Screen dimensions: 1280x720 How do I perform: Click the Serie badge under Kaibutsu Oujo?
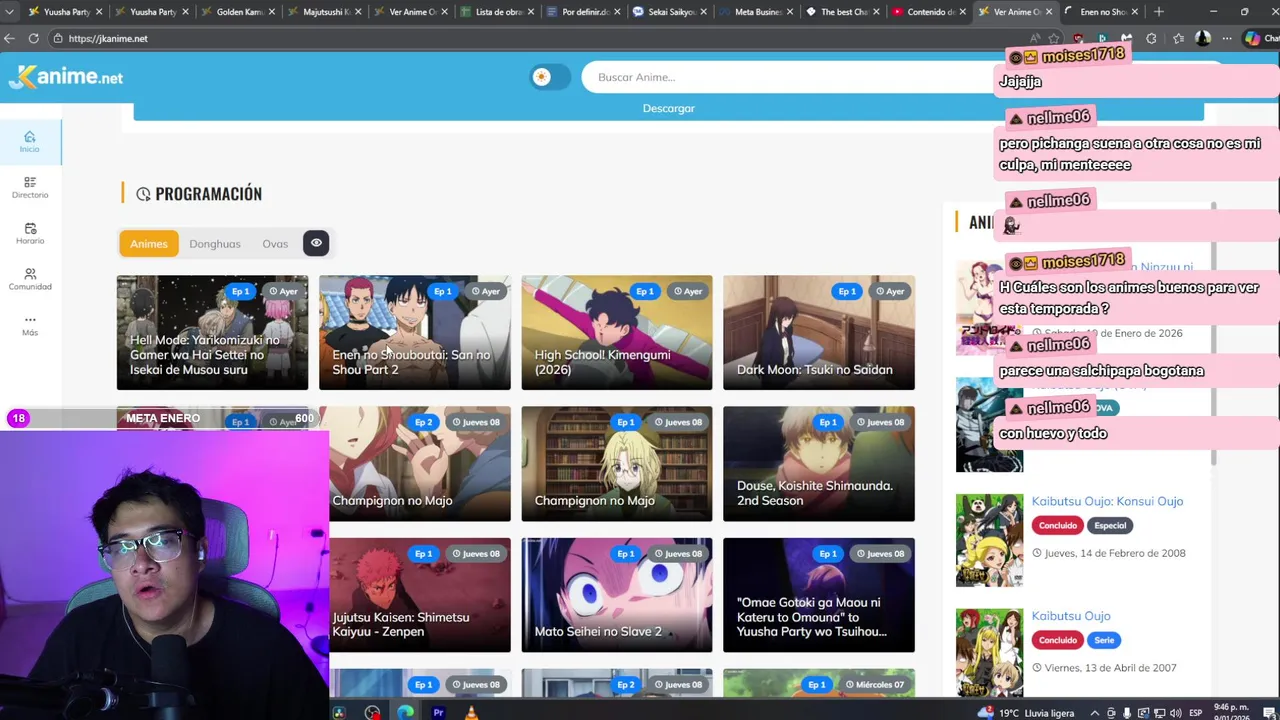1104,640
